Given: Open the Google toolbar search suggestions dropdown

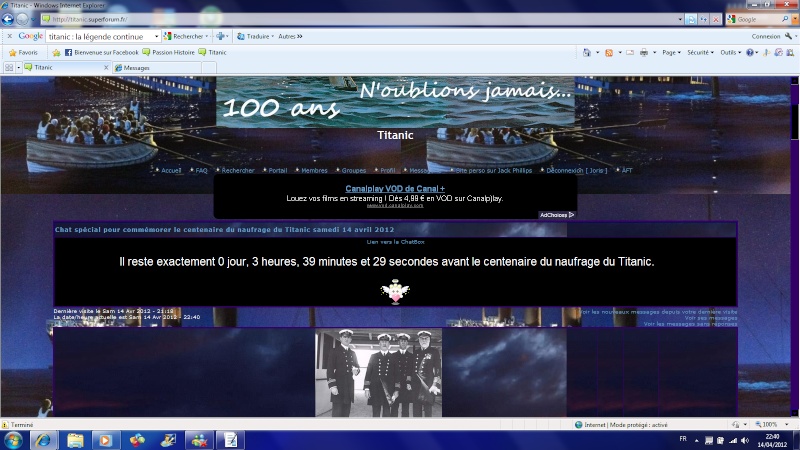Looking at the screenshot, I should (x=156, y=36).
